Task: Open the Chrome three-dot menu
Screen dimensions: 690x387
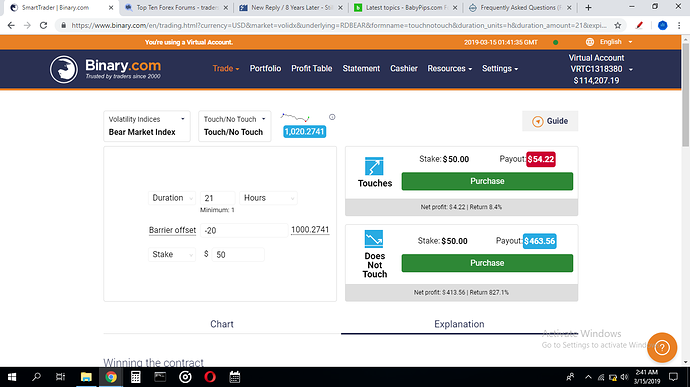Action: (x=679, y=26)
